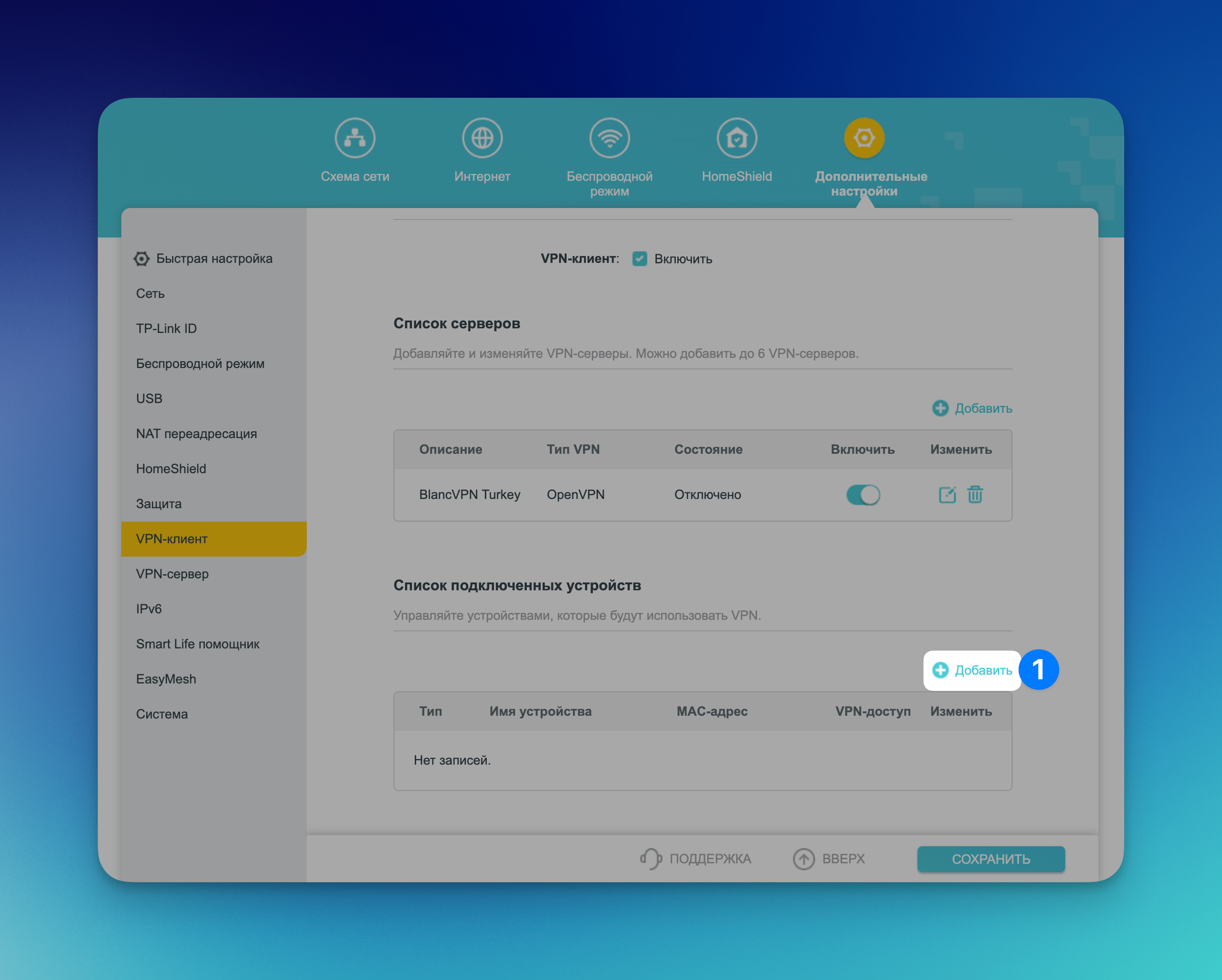Image resolution: width=1222 pixels, height=980 pixels.
Task: Click the ПОДДЕРЖКА headset icon
Action: 651,859
